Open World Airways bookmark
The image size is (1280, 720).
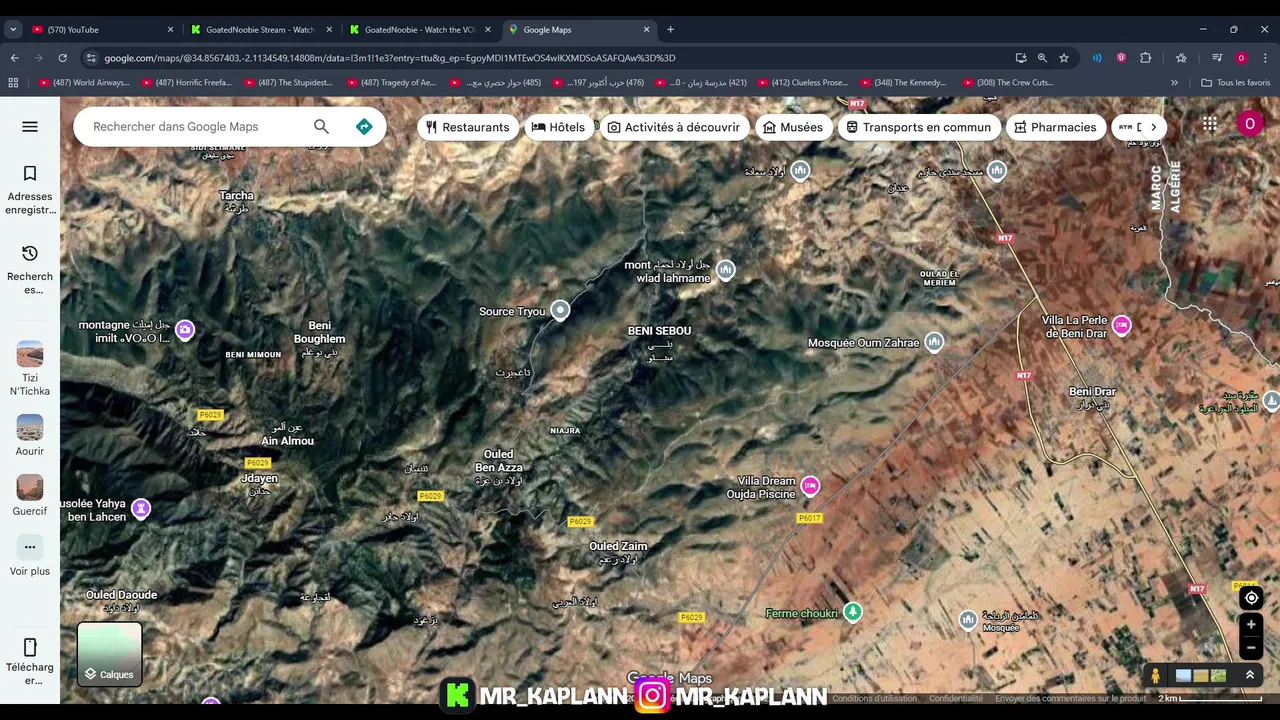pos(84,83)
